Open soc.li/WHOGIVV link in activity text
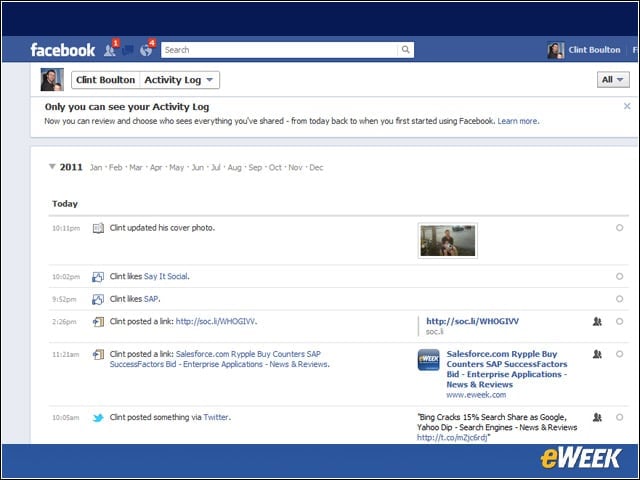The height and width of the screenshot is (480, 640). [215, 321]
